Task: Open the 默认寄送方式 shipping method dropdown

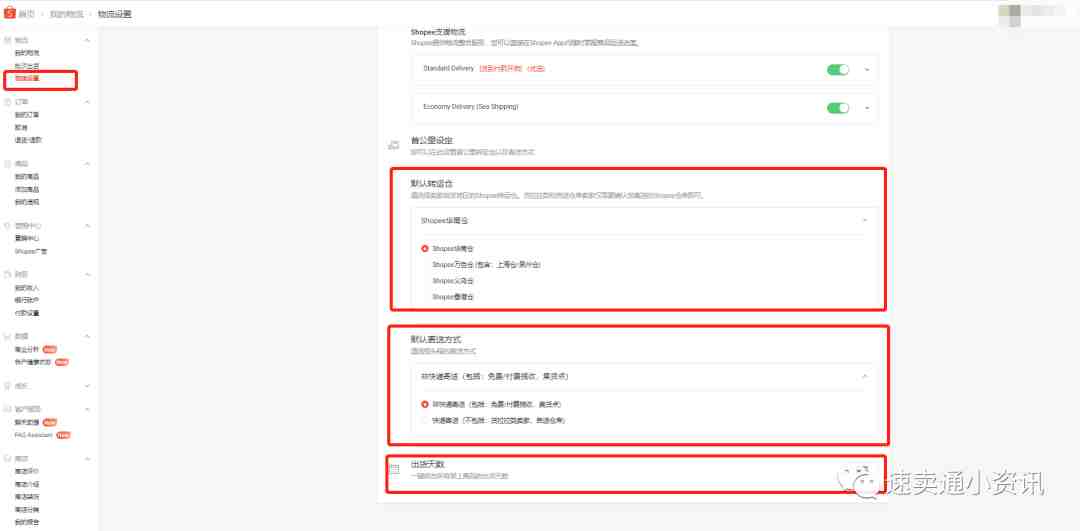Action: pos(644,377)
